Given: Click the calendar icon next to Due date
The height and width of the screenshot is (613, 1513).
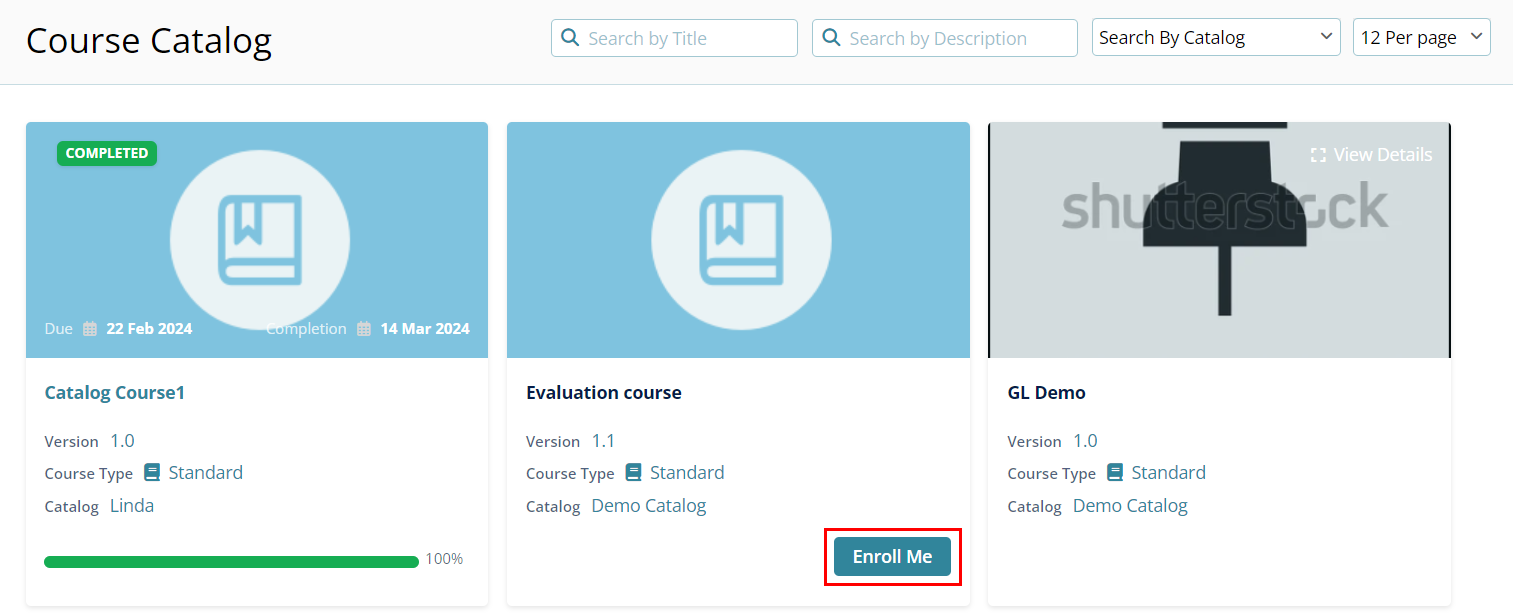Looking at the screenshot, I should [x=90, y=329].
